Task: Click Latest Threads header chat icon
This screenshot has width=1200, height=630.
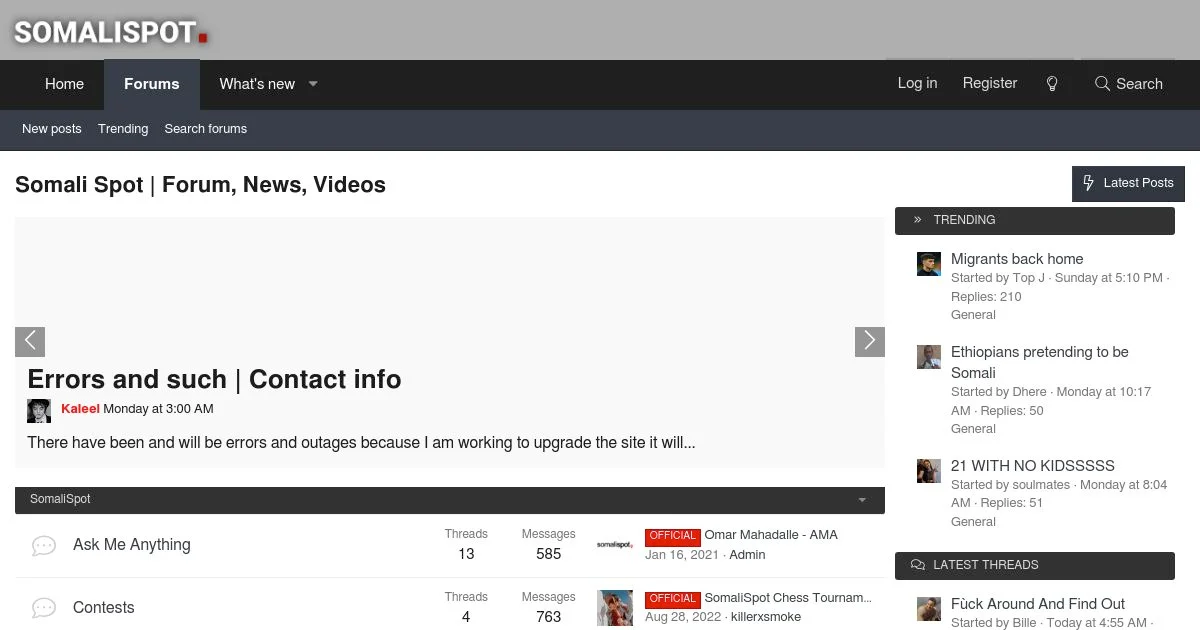Action: 918,565
